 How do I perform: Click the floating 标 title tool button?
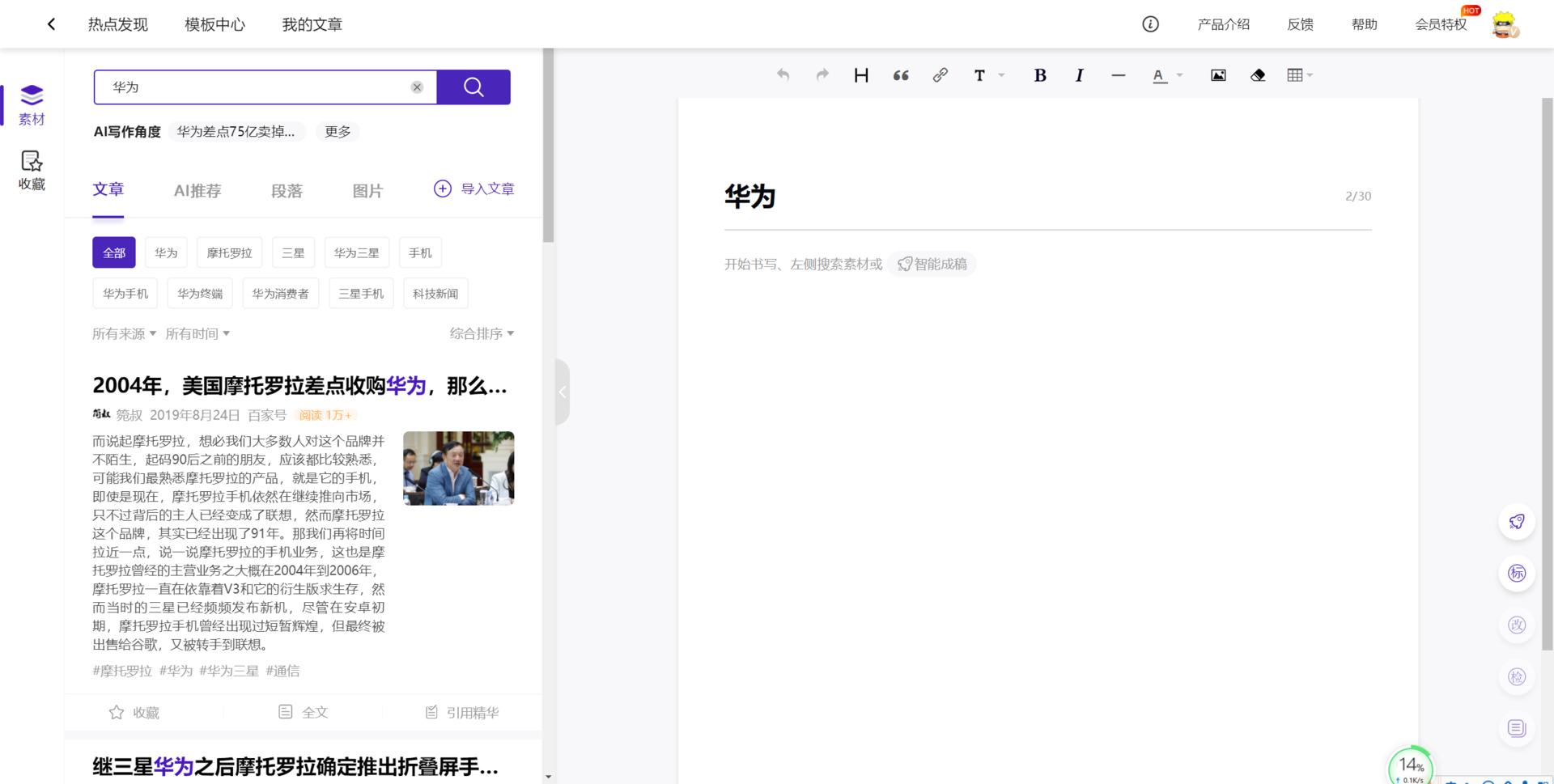pyautogui.click(x=1517, y=574)
